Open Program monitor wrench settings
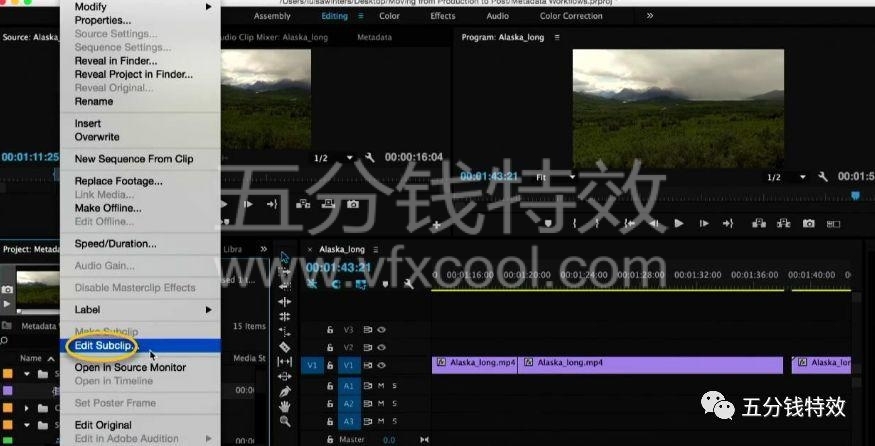Viewport: 875px width, 446px height. click(823, 177)
